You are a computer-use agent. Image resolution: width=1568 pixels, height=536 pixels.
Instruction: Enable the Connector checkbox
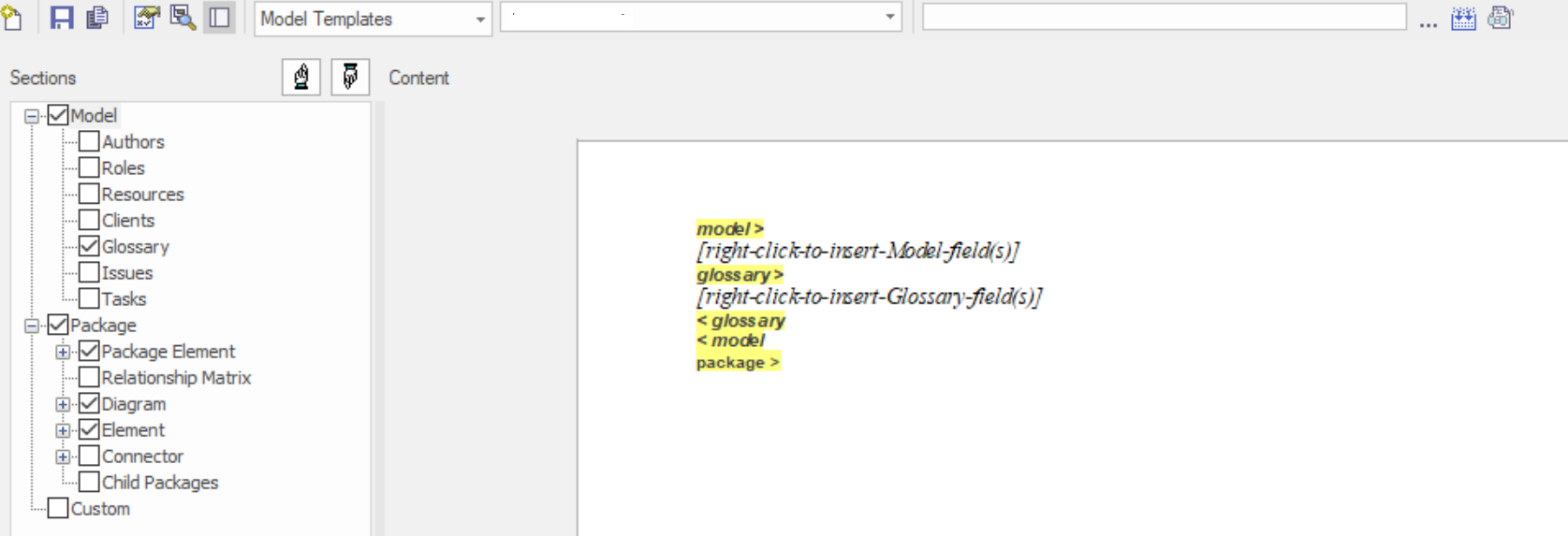click(x=89, y=456)
